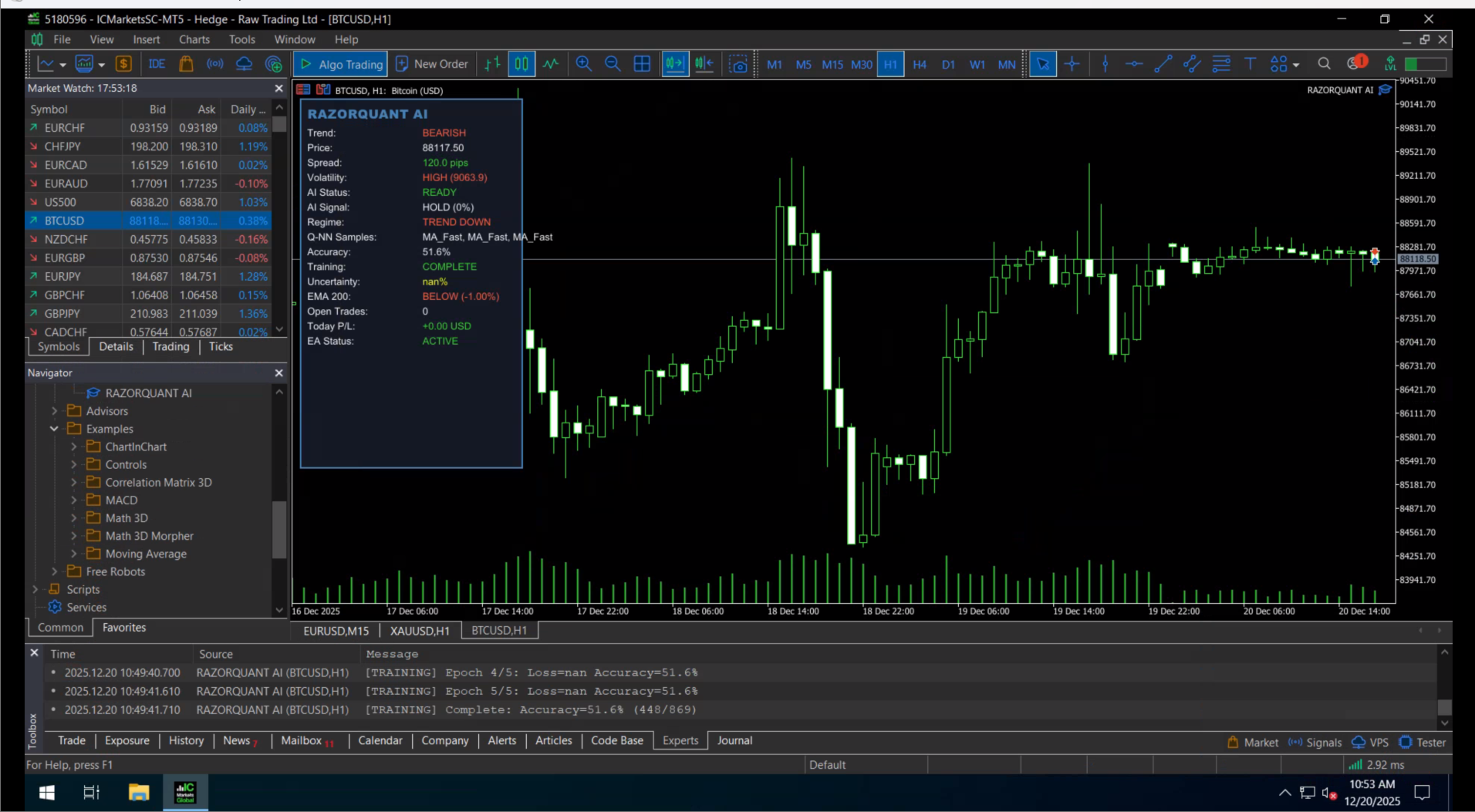
Task: Zoom out on the chart
Action: pyautogui.click(x=613, y=64)
